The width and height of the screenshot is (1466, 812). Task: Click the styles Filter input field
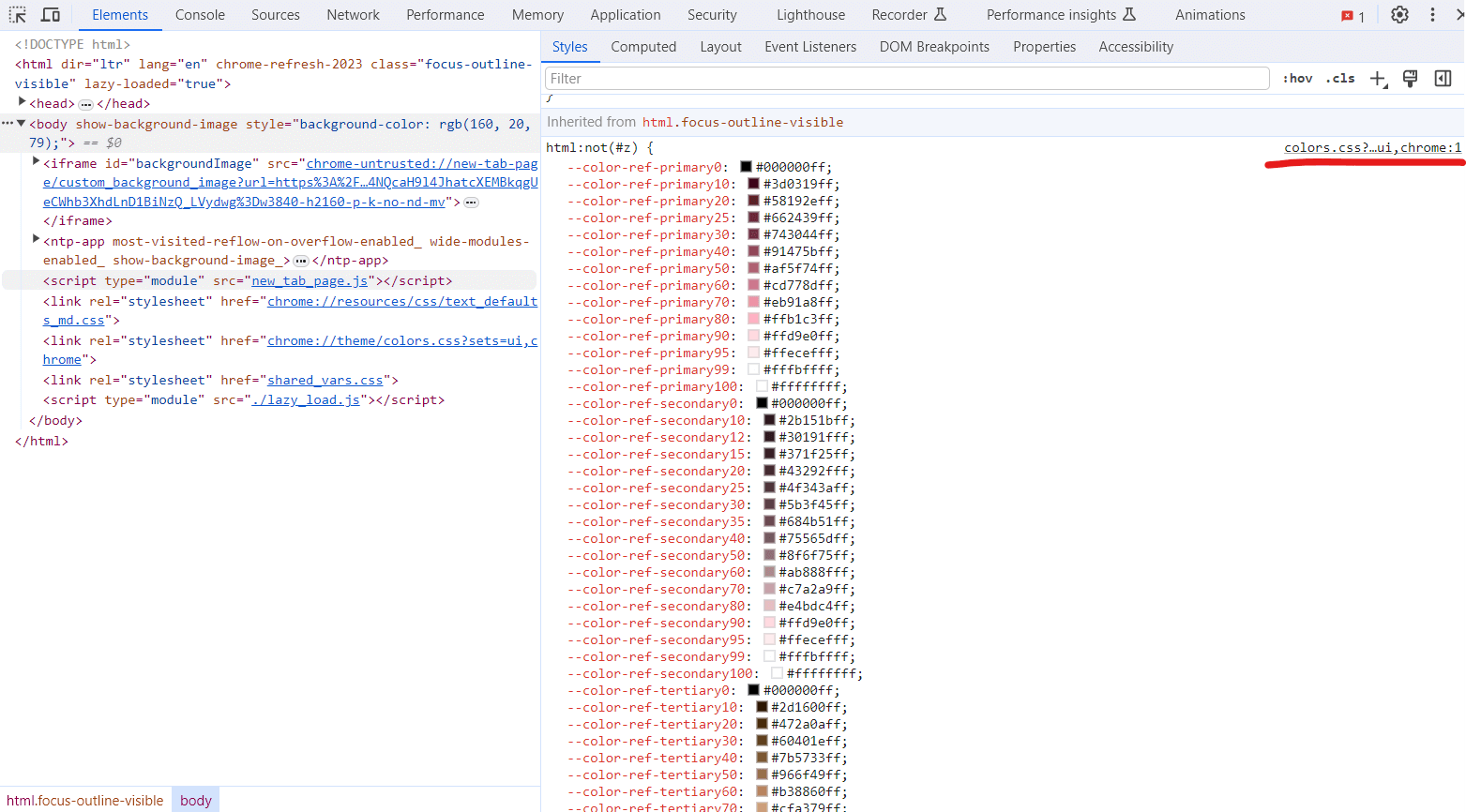906,79
